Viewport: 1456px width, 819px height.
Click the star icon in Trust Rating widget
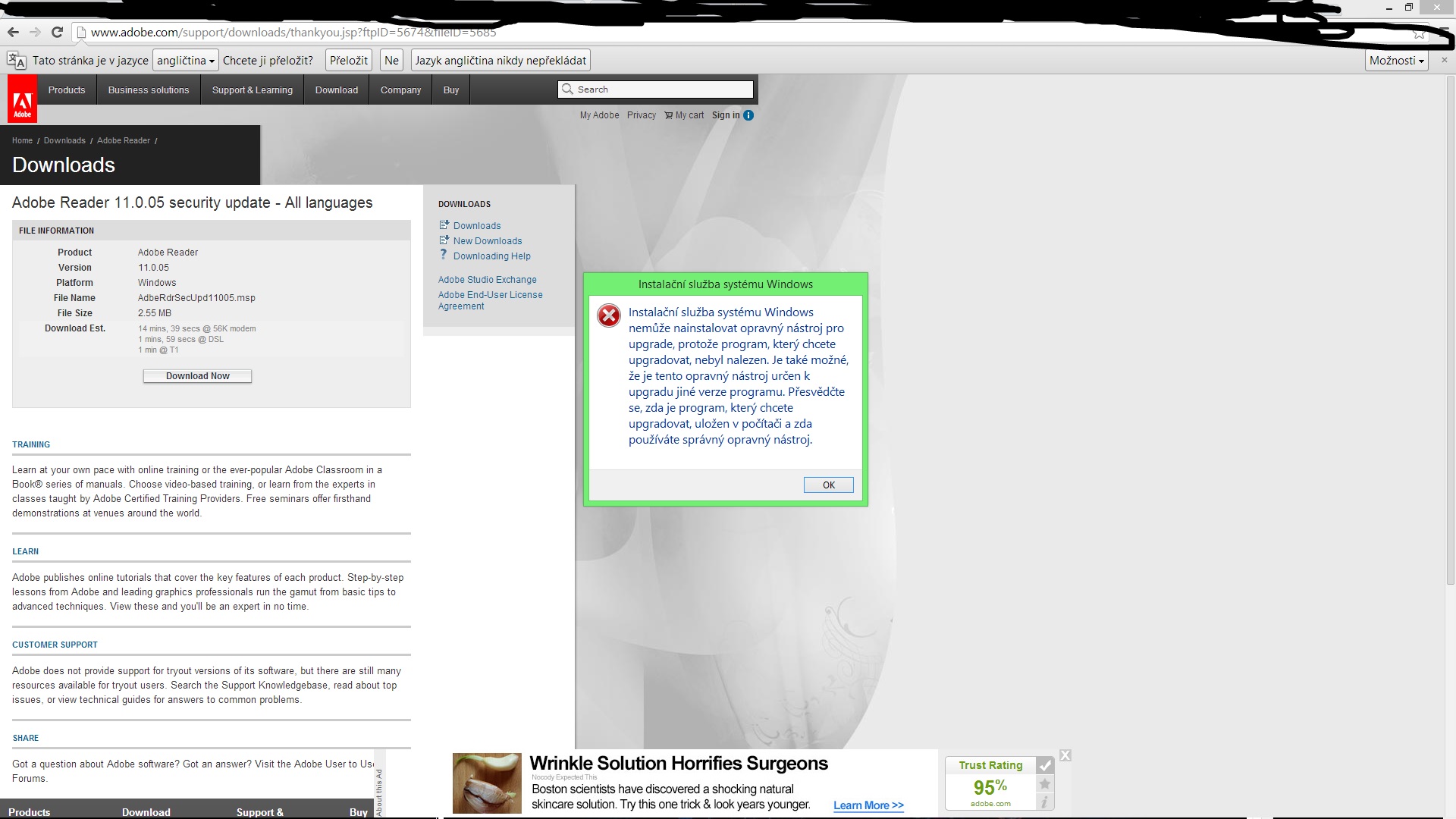1045,784
